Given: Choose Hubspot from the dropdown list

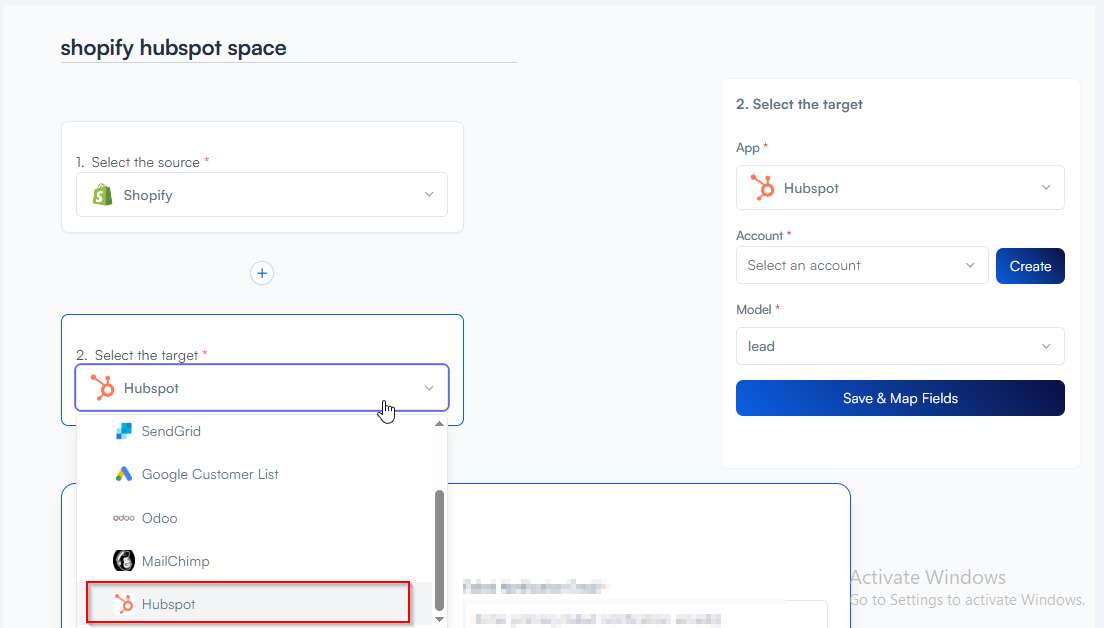Looking at the screenshot, I should pyautogui.click(x=169, y=604).
